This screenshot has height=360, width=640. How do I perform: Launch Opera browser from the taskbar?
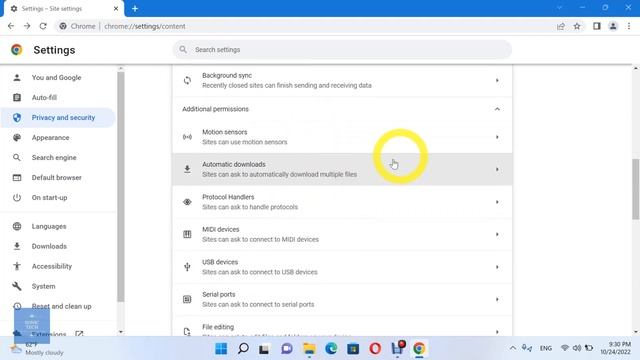[375, 349]
